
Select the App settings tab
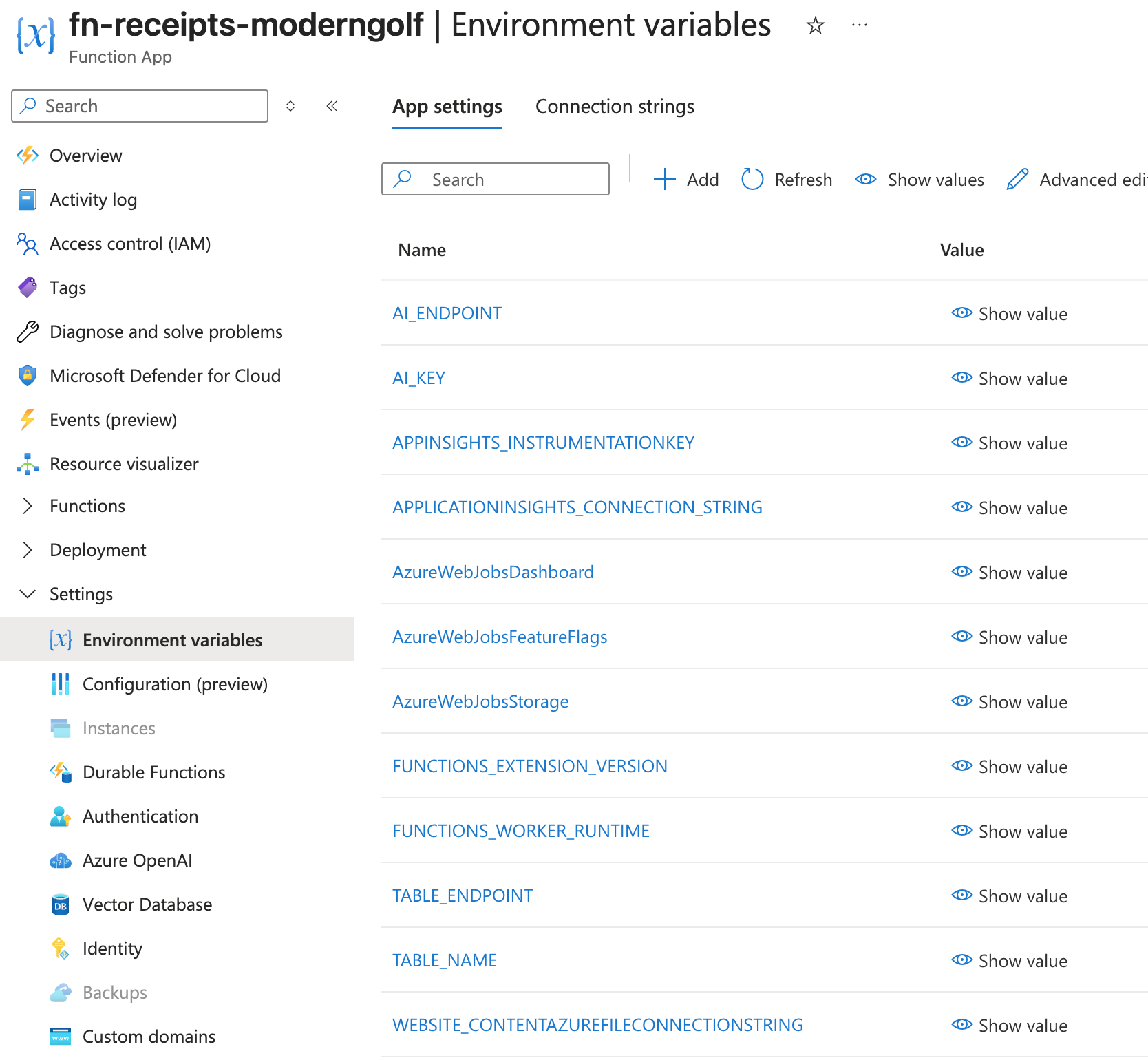click(447, 107)
